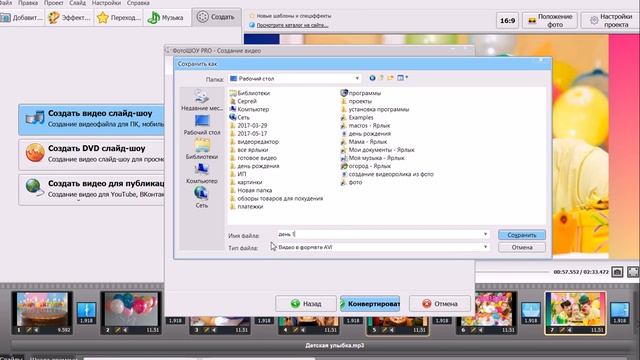
Task: Click the Назад button in video creation window
Action: [306, 304]
